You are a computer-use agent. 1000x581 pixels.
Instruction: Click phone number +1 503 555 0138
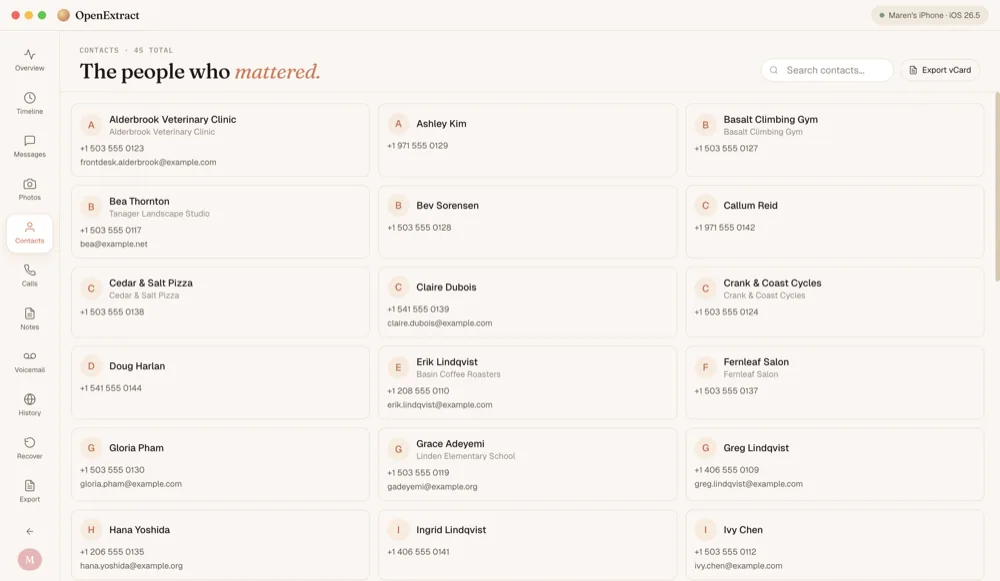pos(112,312)
